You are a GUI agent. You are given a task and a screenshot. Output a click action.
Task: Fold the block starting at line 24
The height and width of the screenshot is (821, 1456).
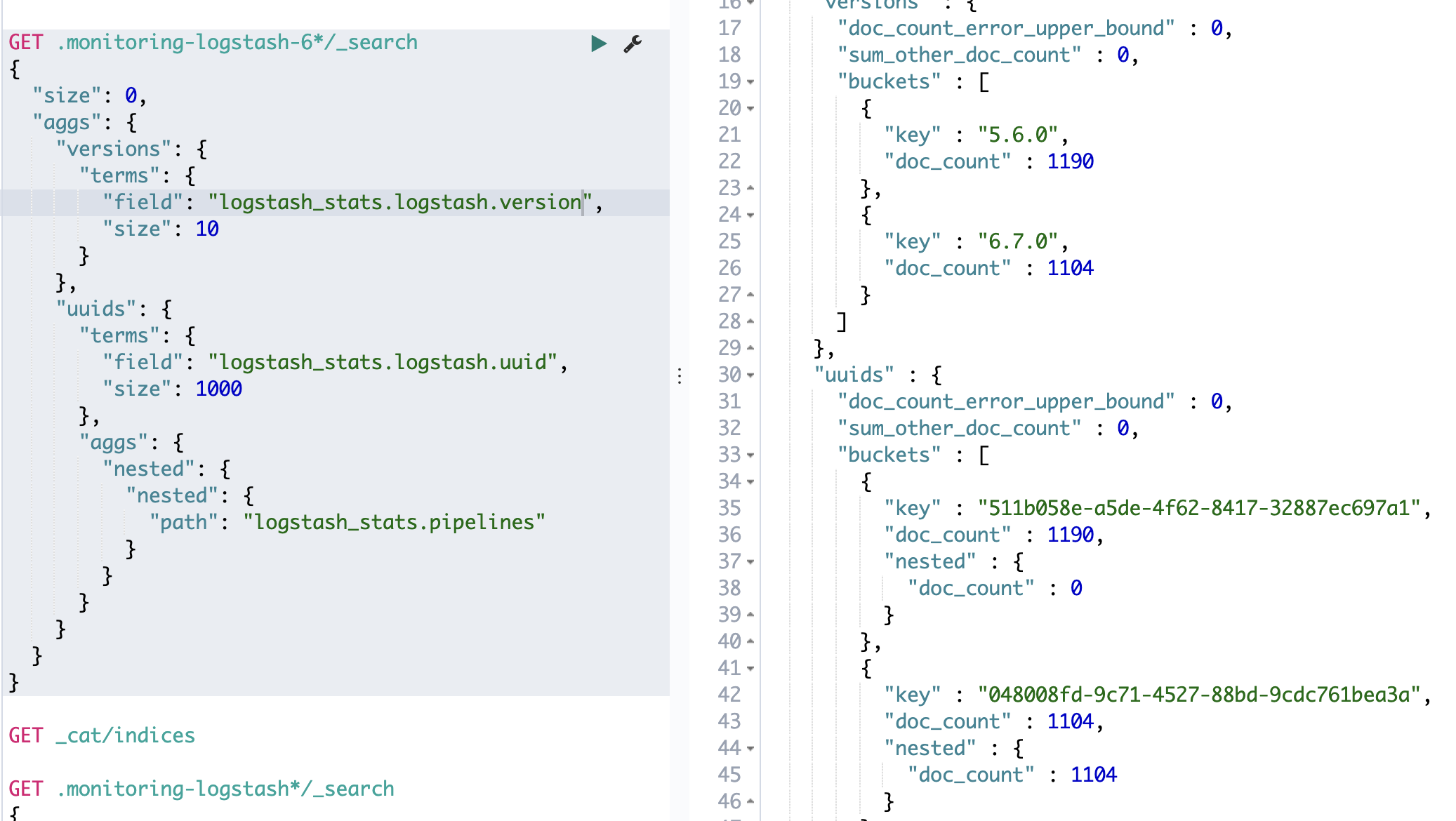(x=750, y=215)
